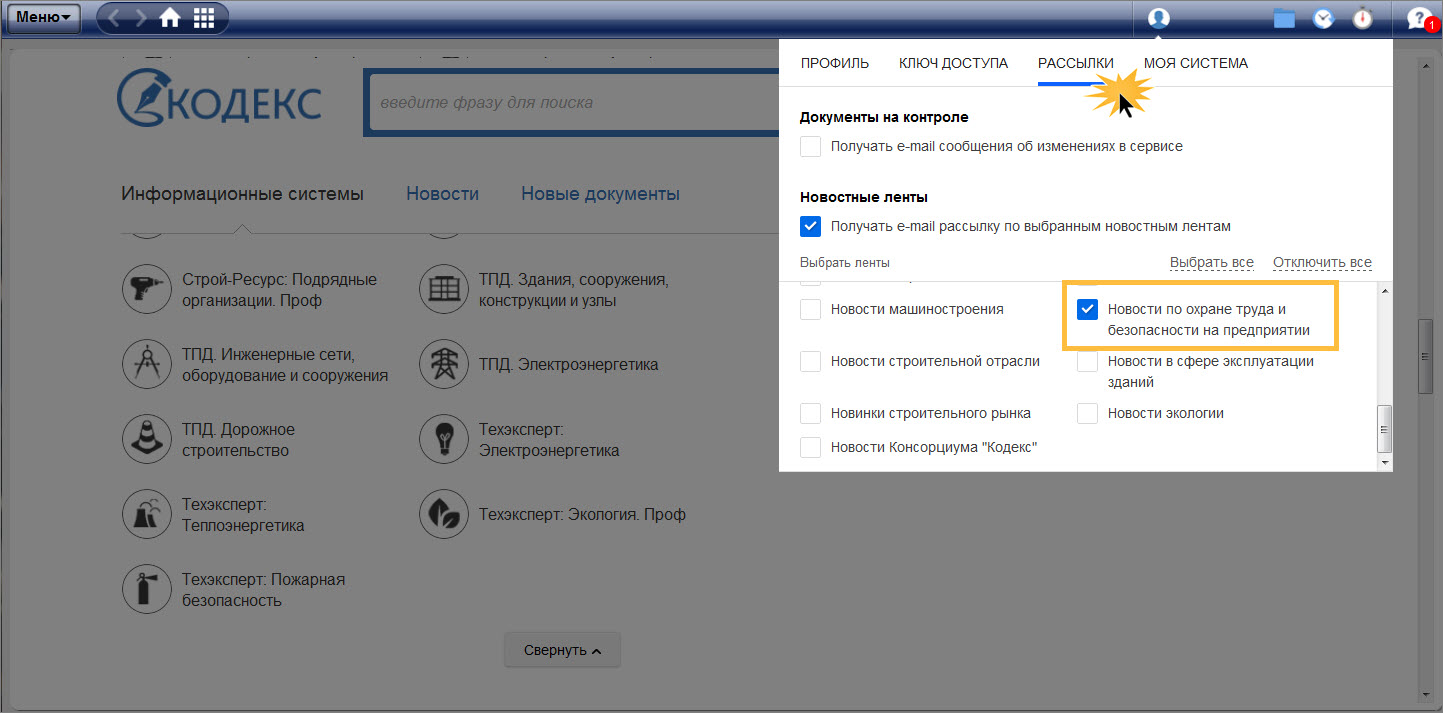Click the Home icon in top toolbar
The width and height of the screenshot is (1443, 713).
[171, 18]
